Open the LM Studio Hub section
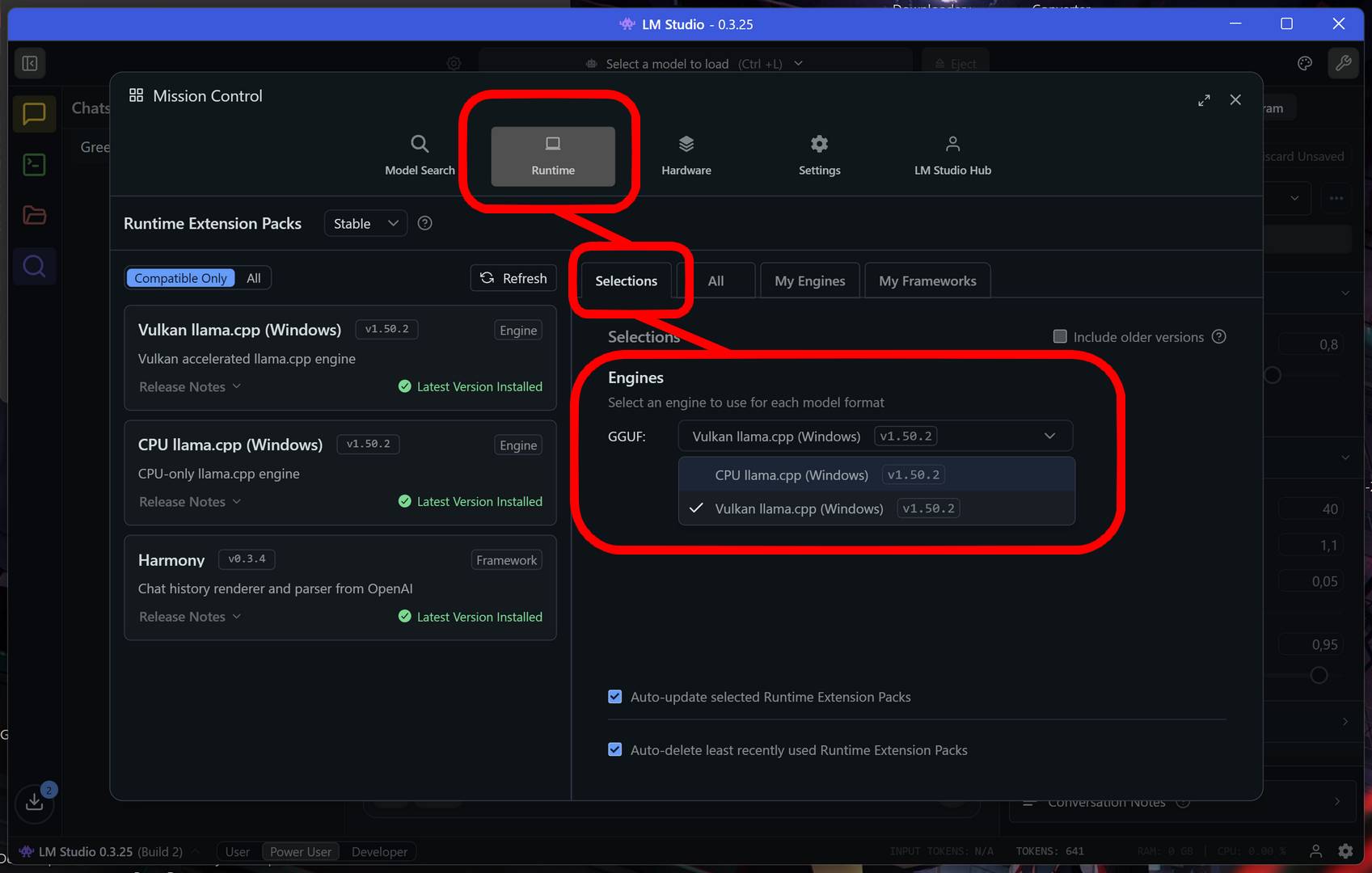This screenshot has height=873, width=1372. click(x=952, y=155)
